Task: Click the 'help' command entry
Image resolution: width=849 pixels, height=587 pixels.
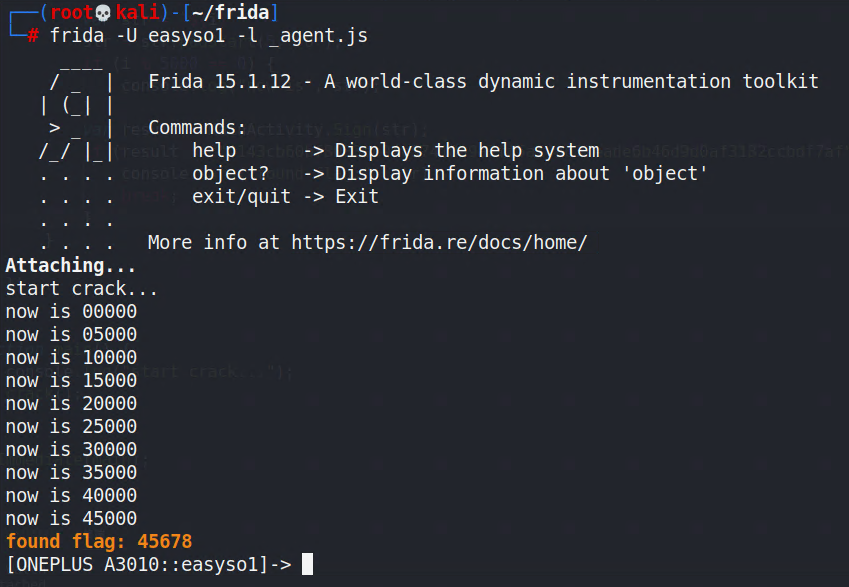Action: click(214, 151)
